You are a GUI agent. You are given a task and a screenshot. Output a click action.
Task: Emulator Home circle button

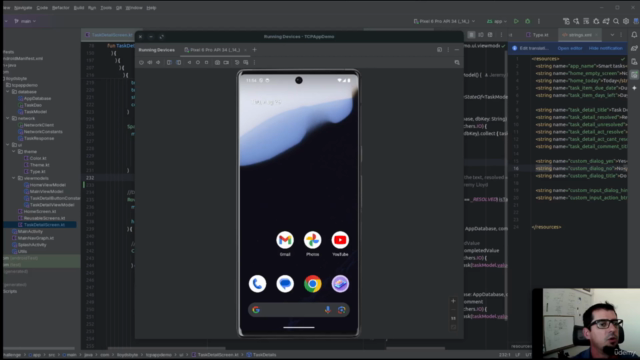[x=198, y=62]
